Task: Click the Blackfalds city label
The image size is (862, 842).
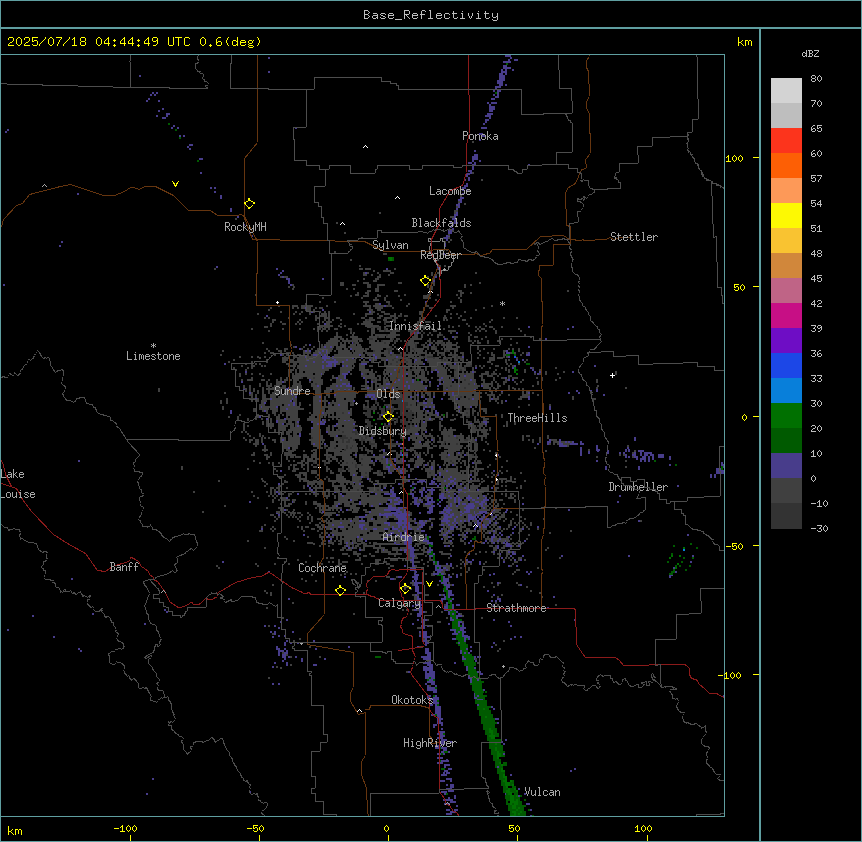Action: click(x=441, y=223)
